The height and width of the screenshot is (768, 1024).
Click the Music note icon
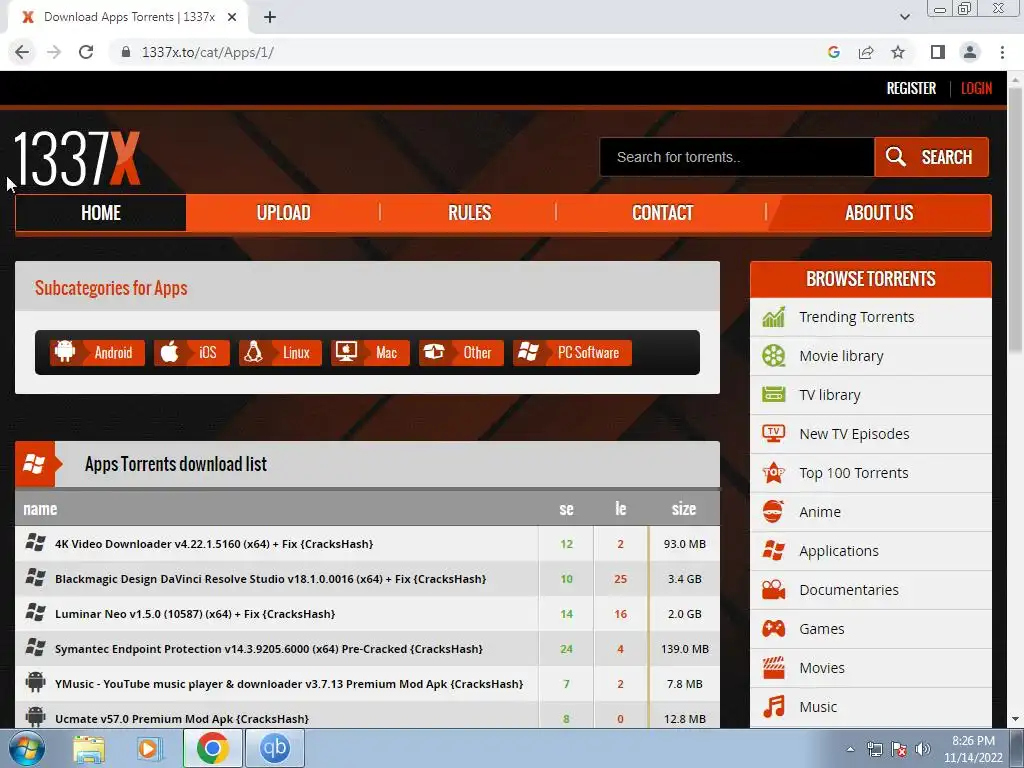[x=773, y=707]
